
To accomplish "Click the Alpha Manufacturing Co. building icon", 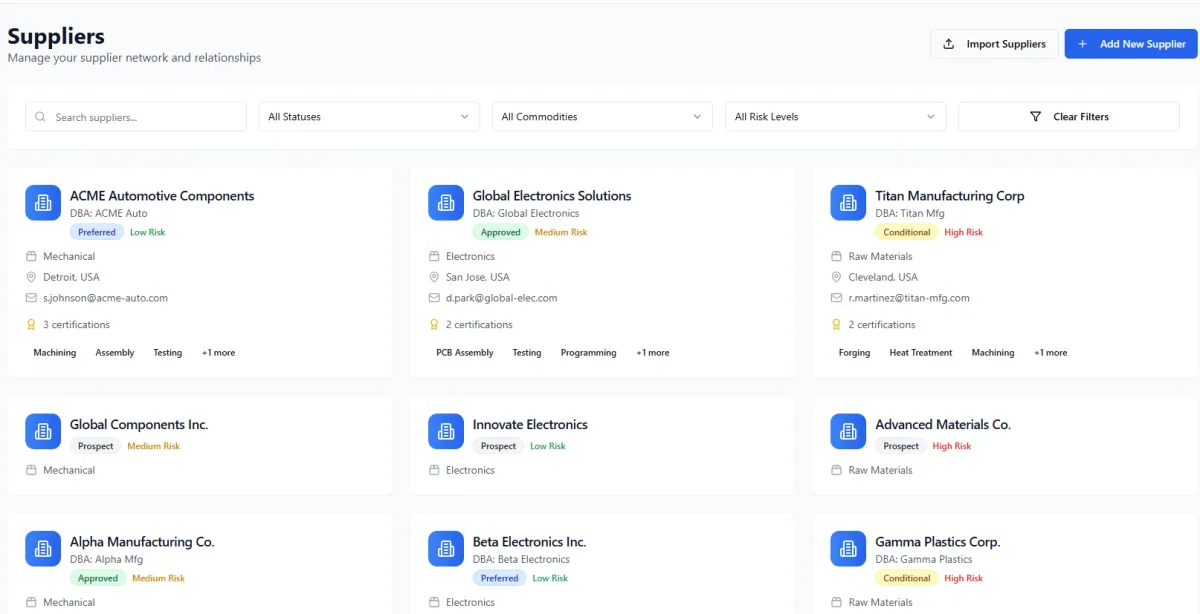I will coord(43,549).
